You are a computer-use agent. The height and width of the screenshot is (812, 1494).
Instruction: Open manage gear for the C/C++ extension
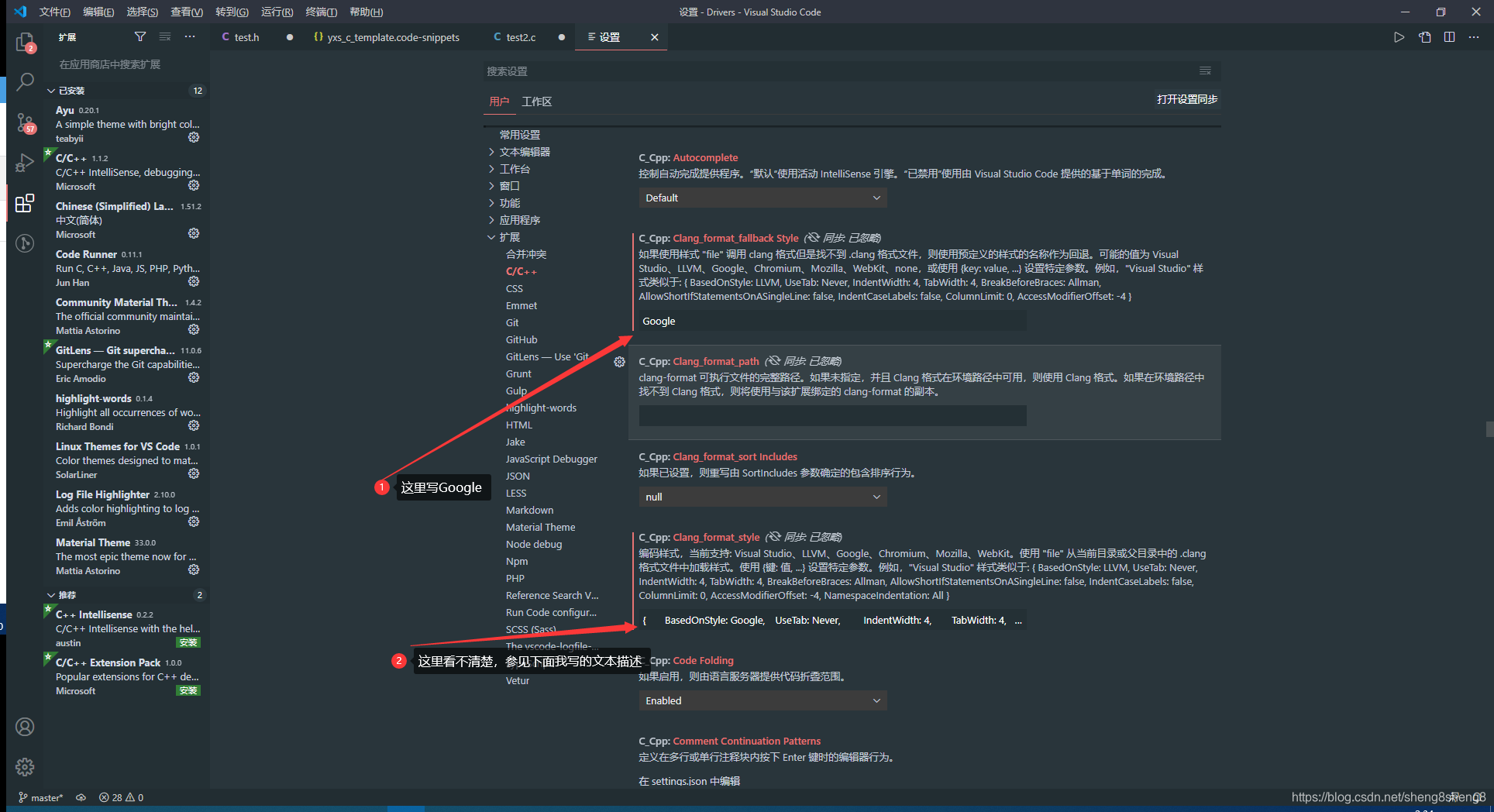193,185
